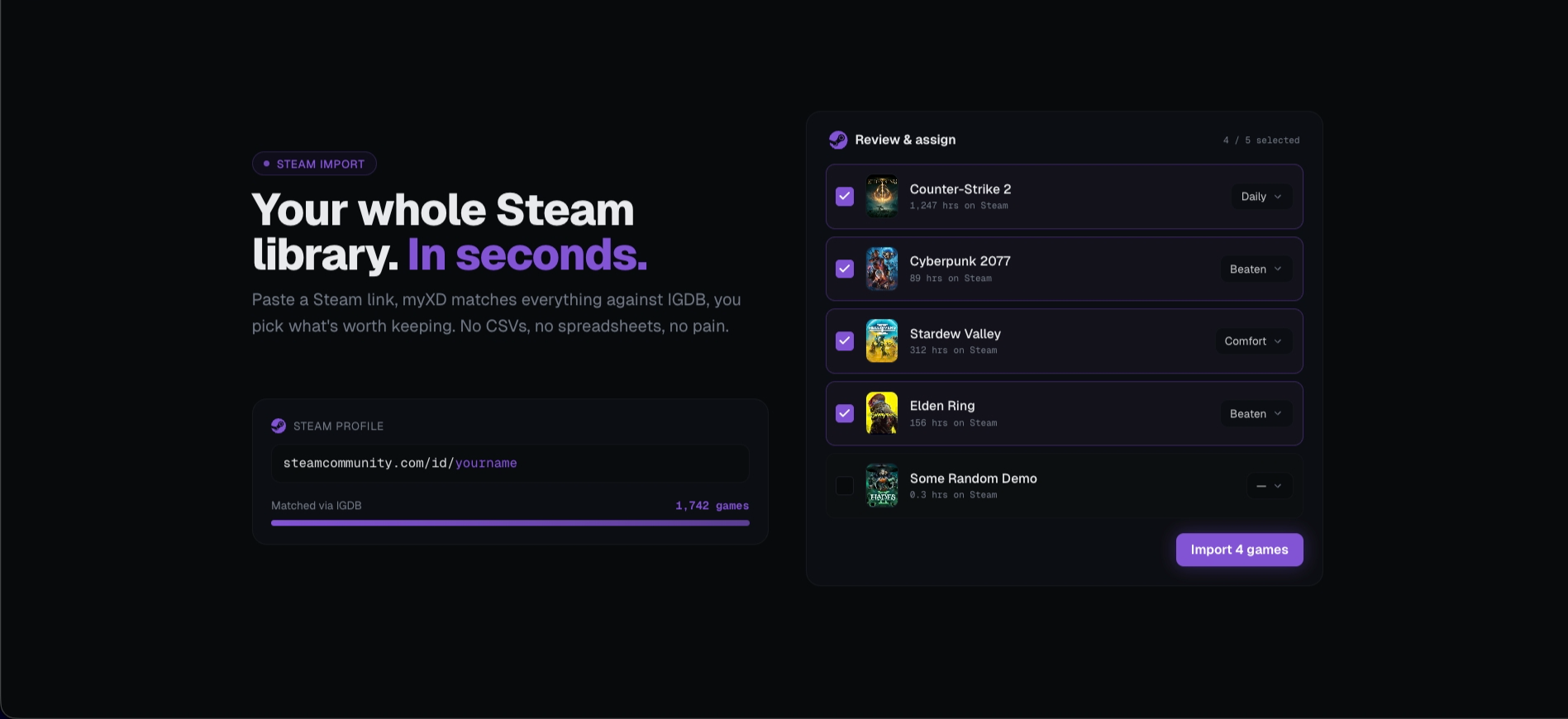This screenshot has height=719, width=1568.
Task: Click the 'Counter-Strike 2' title text
Action: pos(960,189)
